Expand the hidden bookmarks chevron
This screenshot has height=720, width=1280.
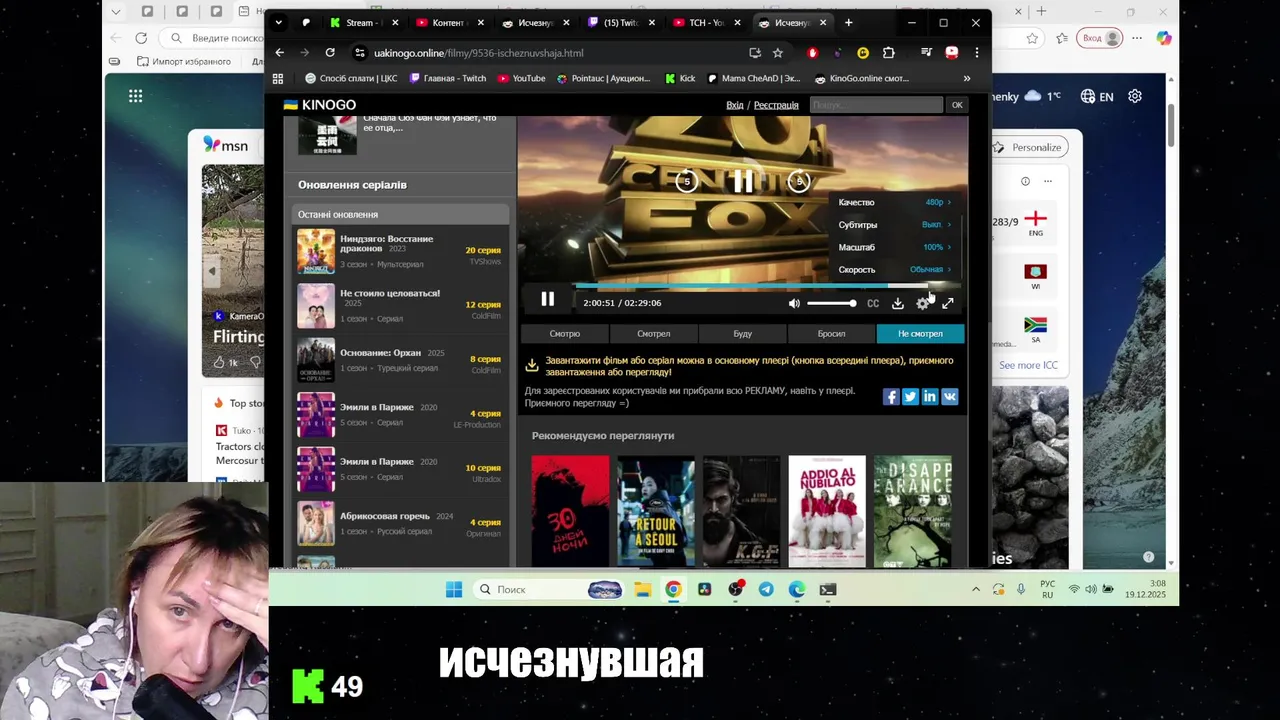pyautogui.click(x=967, y=78)
